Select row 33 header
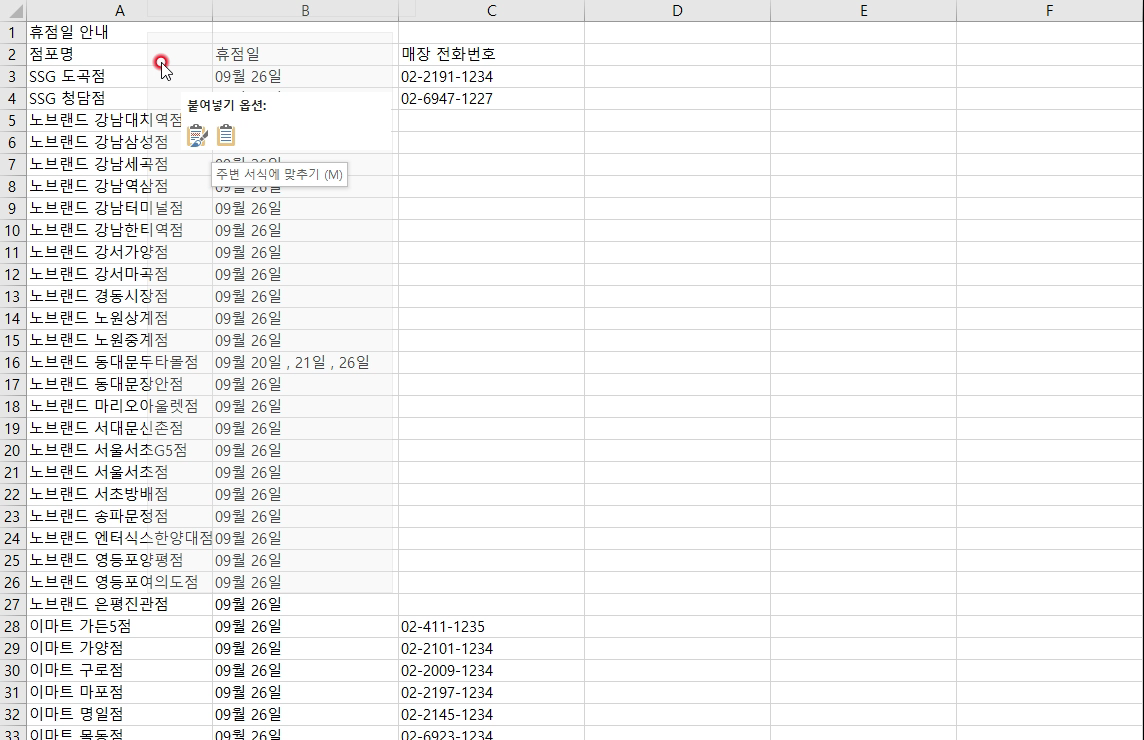 pyautogui.click(x=13, y=733)
